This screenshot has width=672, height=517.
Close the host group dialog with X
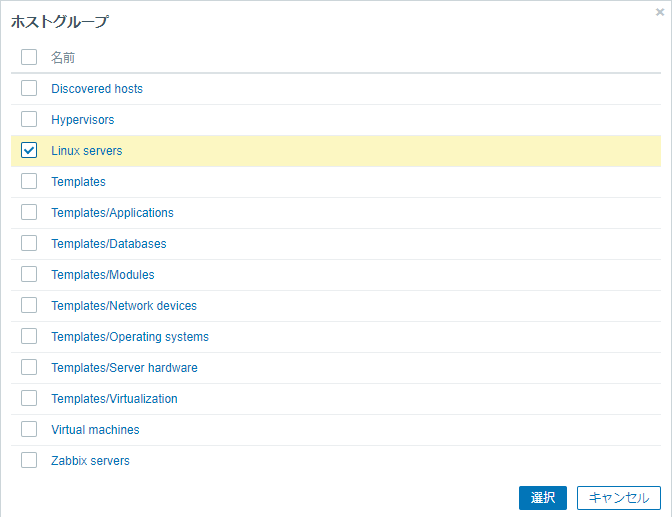click(659, 12)
